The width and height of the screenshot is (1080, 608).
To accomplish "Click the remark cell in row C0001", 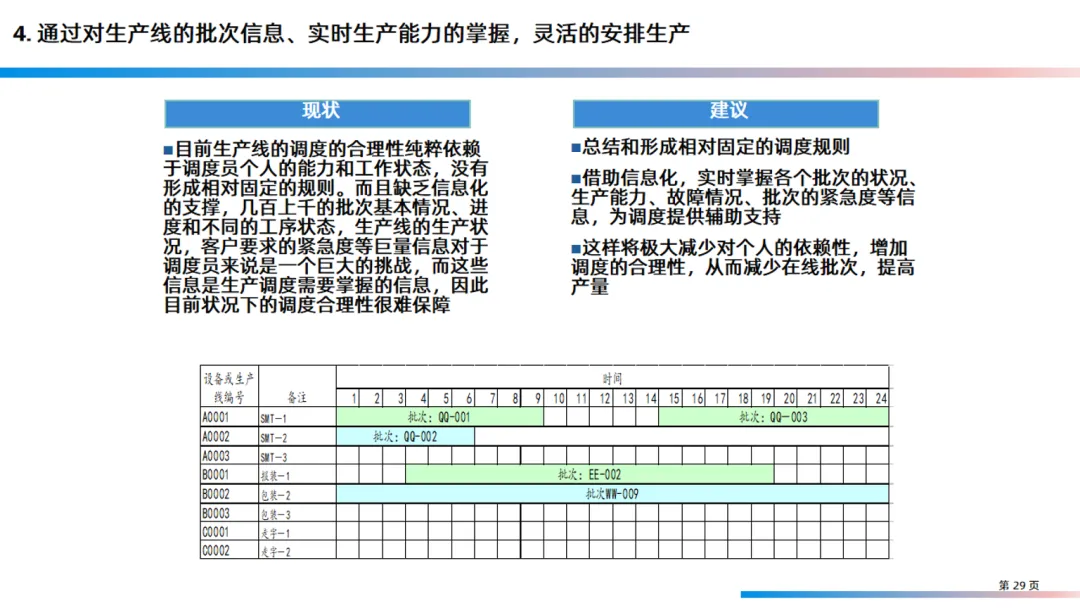I will pyautogui.click(x=297, y=532).
